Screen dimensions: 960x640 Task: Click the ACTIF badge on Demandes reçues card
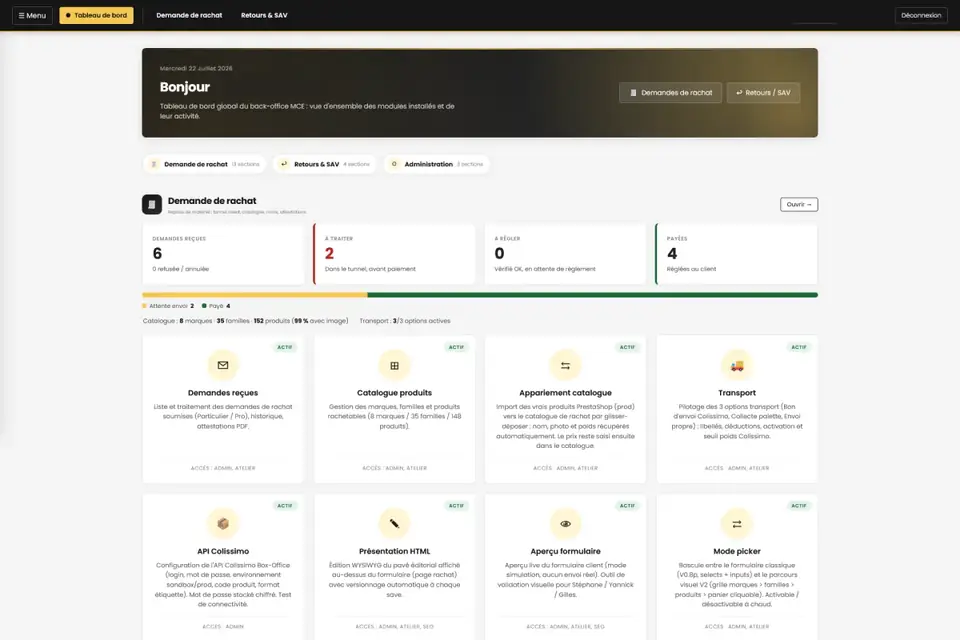[285, 347]
